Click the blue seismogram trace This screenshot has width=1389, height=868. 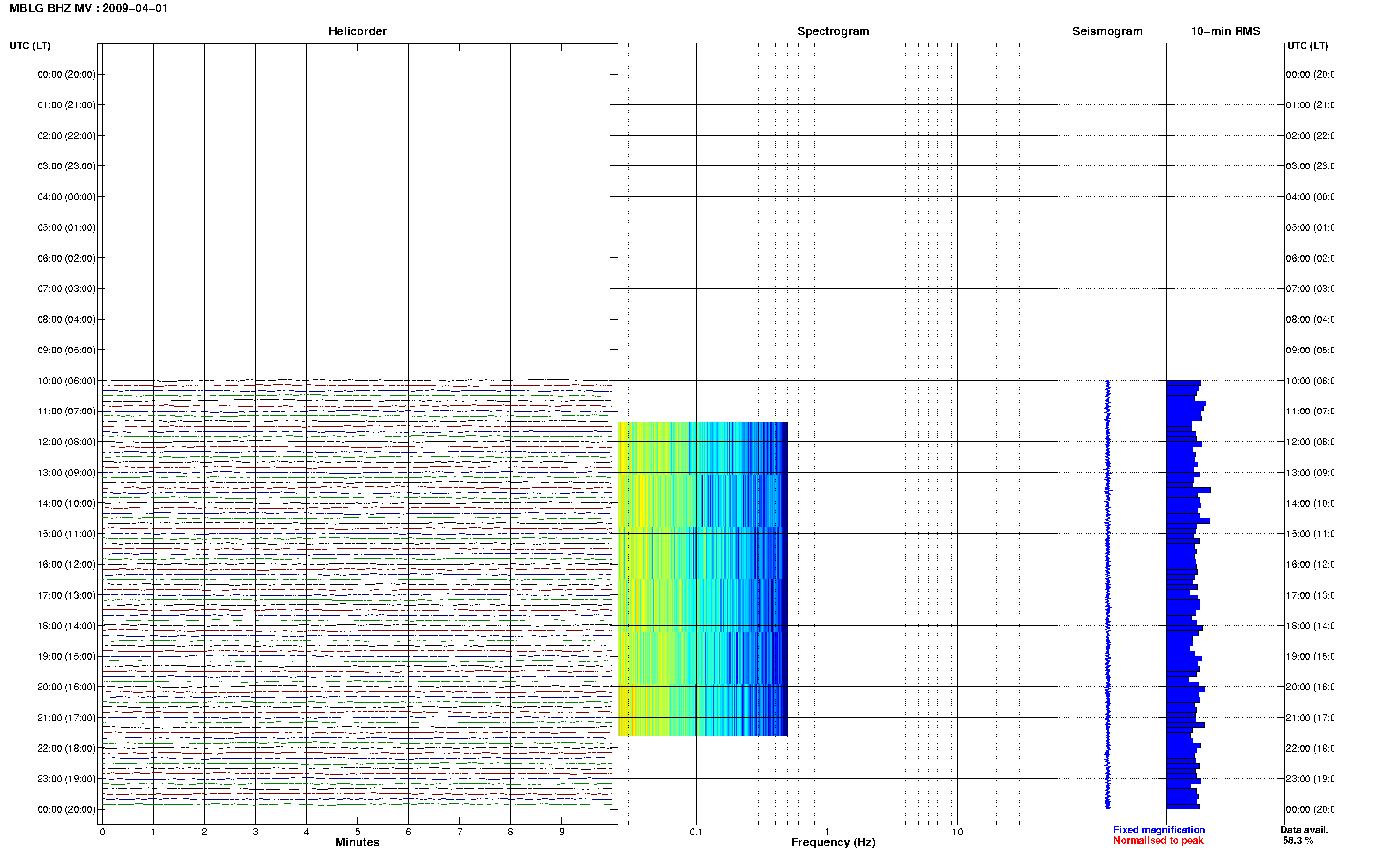coord(1108,595)
